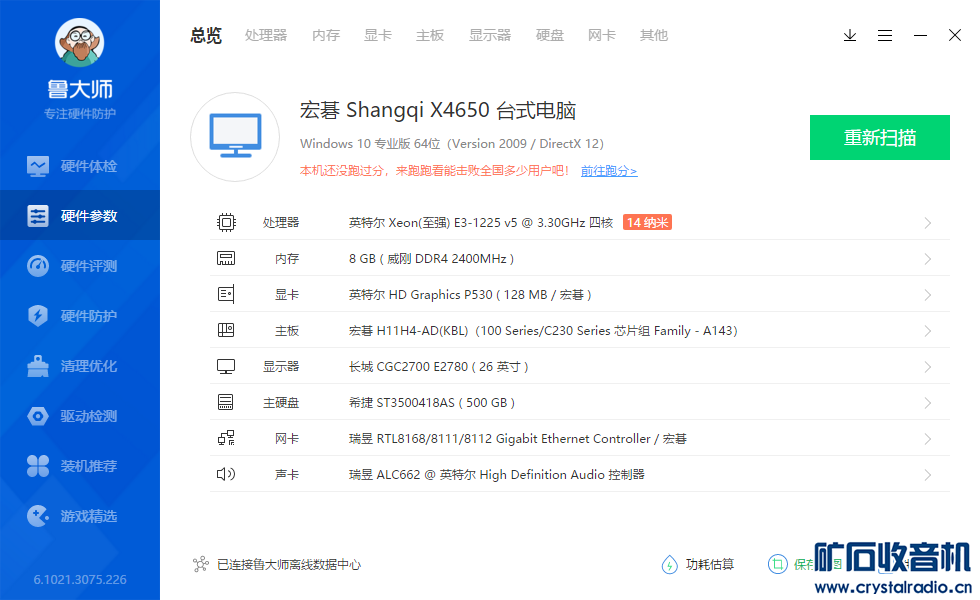980x600 pixels.
Task: Open 硬件评测 benchmark section
Action: [80, 266]
